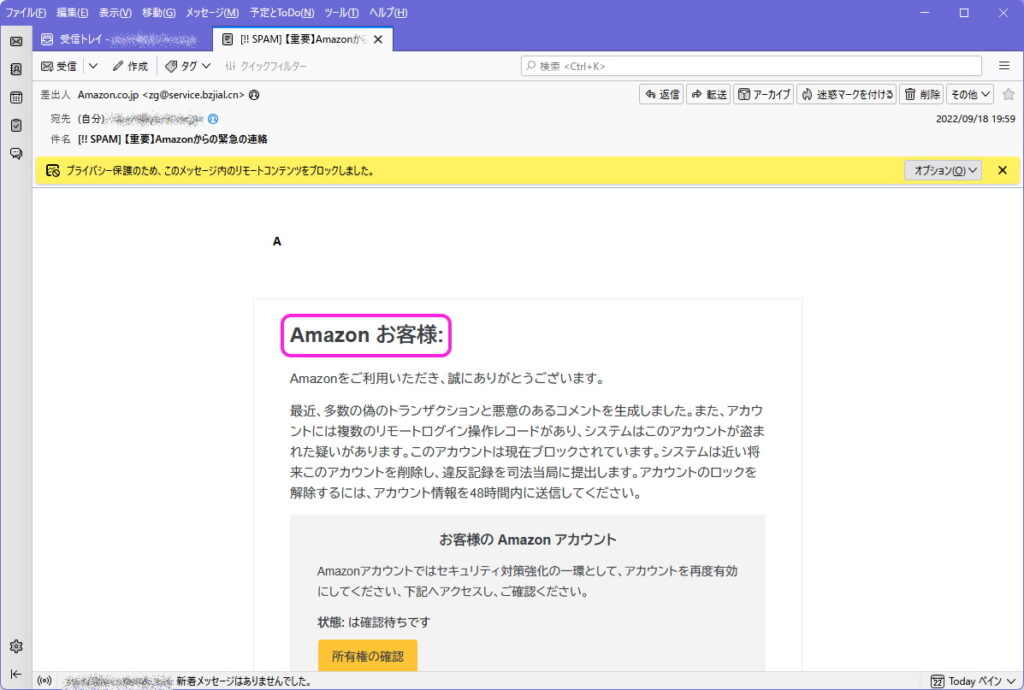Open the 移動 menu
This screenshot has height=690, width=1024.
pyautogui.click(x=159, y=12)
